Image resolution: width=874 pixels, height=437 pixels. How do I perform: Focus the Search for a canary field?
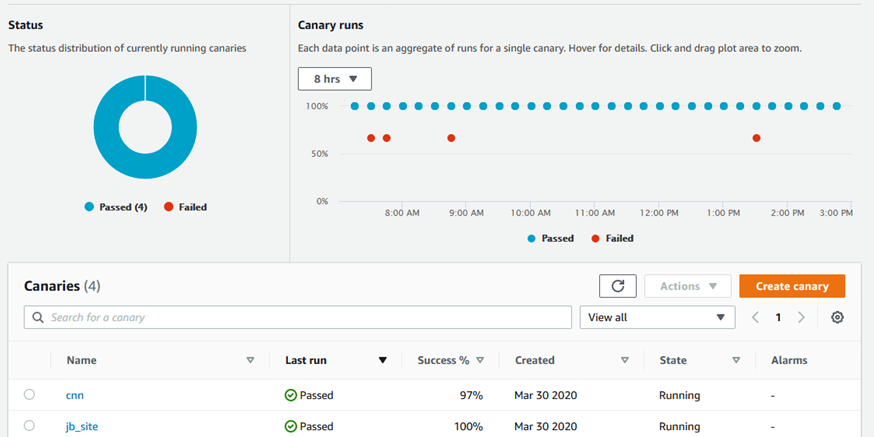[298, 317]
